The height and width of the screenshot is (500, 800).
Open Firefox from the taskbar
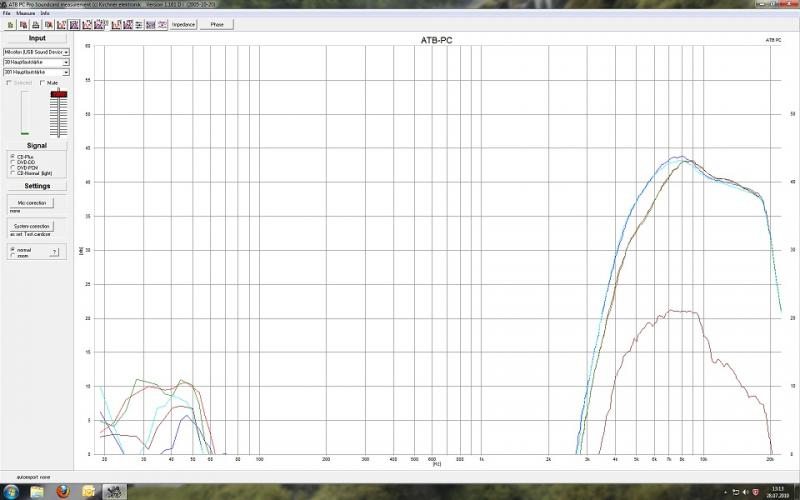tap(62, 492)
